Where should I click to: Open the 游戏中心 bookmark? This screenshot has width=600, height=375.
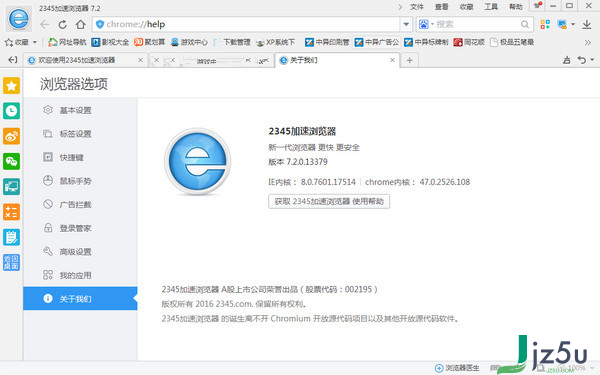click(189, 42)
